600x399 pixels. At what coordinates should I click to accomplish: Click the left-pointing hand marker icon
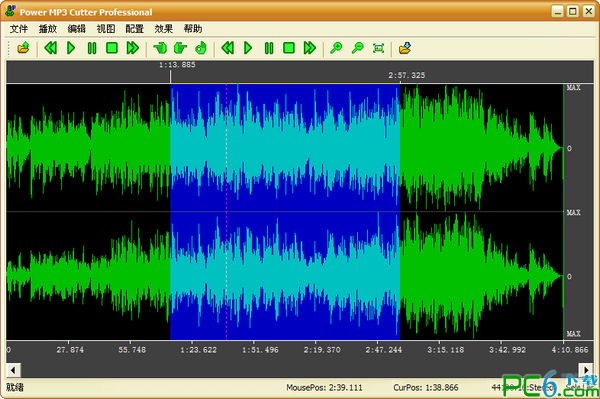pos(160,48)
